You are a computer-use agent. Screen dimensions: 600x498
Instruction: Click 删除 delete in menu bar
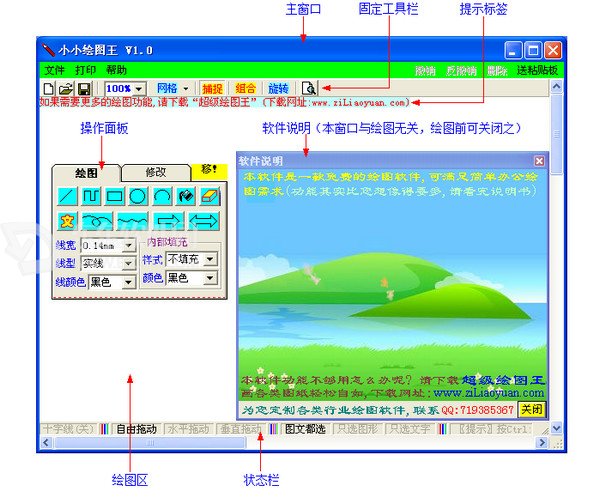tap(497, 71)
